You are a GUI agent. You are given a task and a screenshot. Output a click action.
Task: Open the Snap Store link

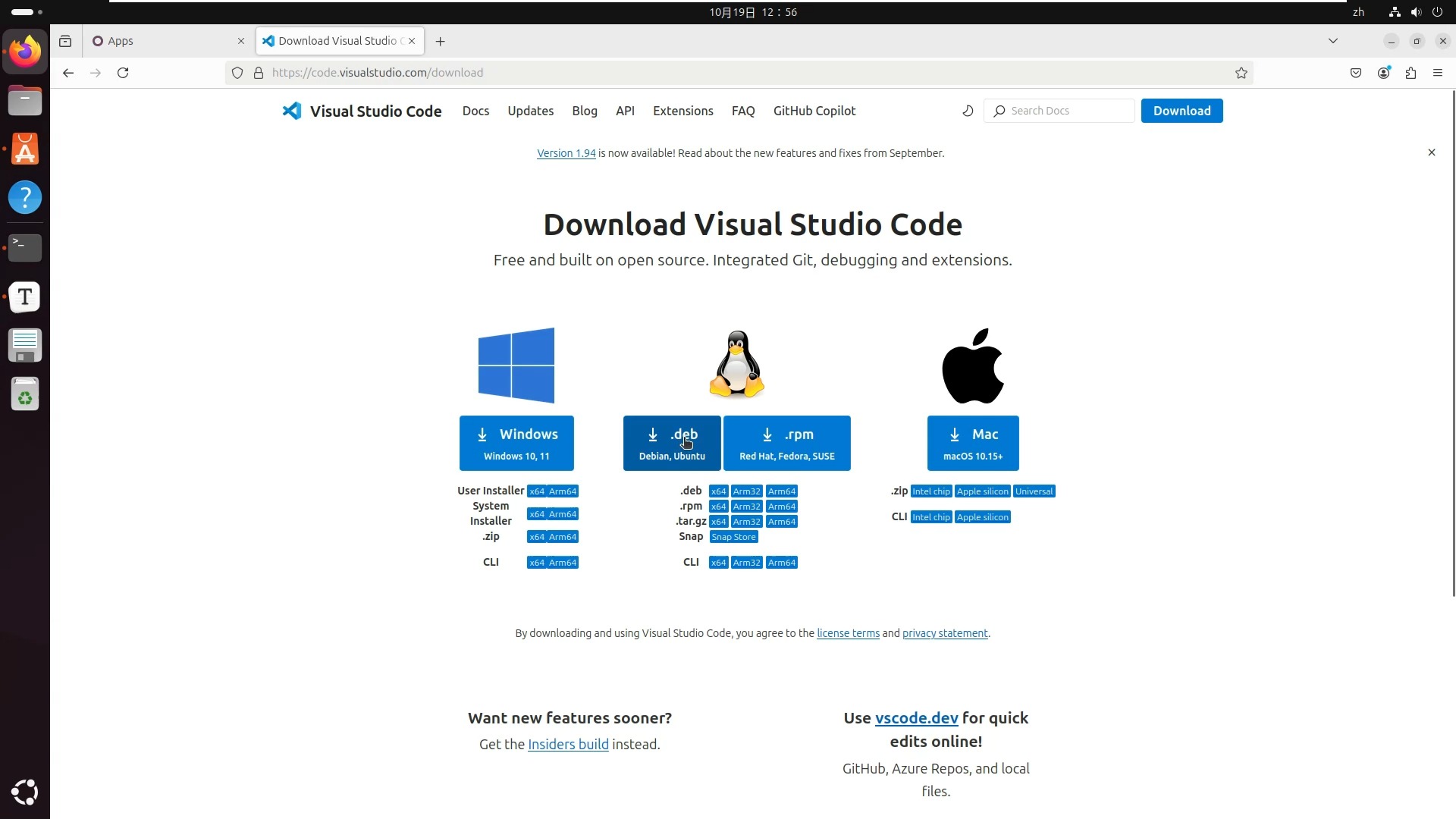click(733, 537)
